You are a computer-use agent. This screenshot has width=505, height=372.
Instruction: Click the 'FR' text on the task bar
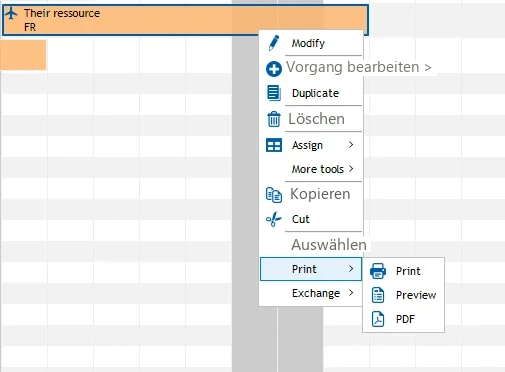30,27
